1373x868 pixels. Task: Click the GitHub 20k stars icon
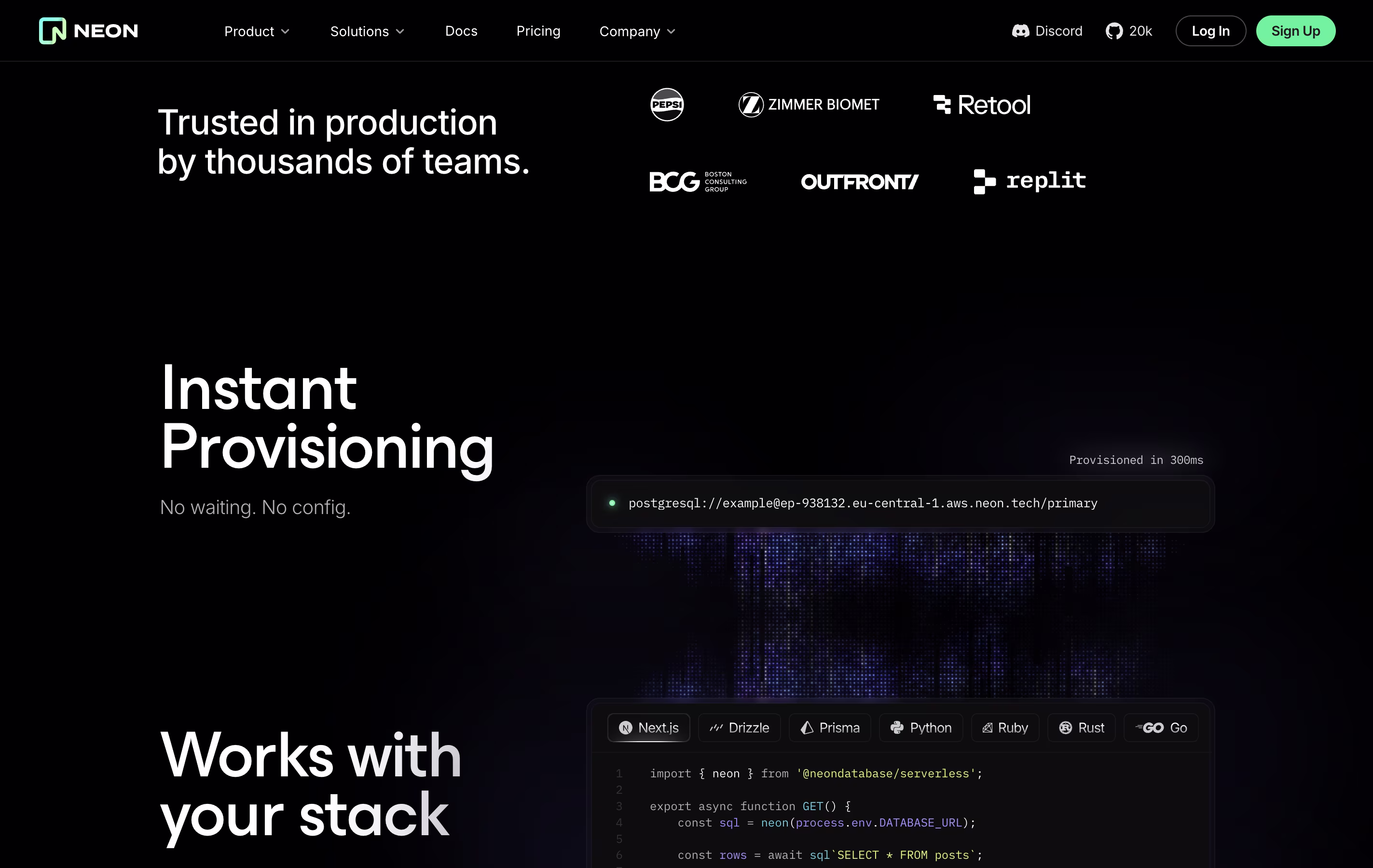1113,31
